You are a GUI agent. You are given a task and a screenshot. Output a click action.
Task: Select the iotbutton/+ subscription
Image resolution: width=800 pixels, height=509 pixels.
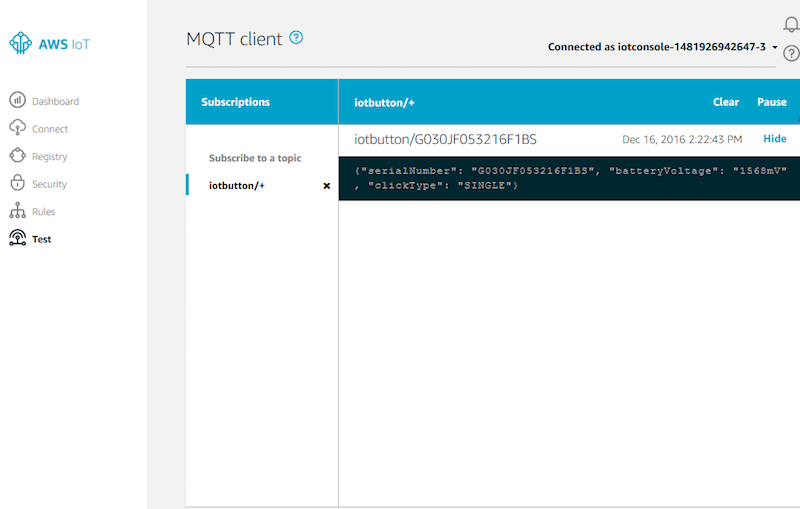pyautogui.click(x=237, y=186)
